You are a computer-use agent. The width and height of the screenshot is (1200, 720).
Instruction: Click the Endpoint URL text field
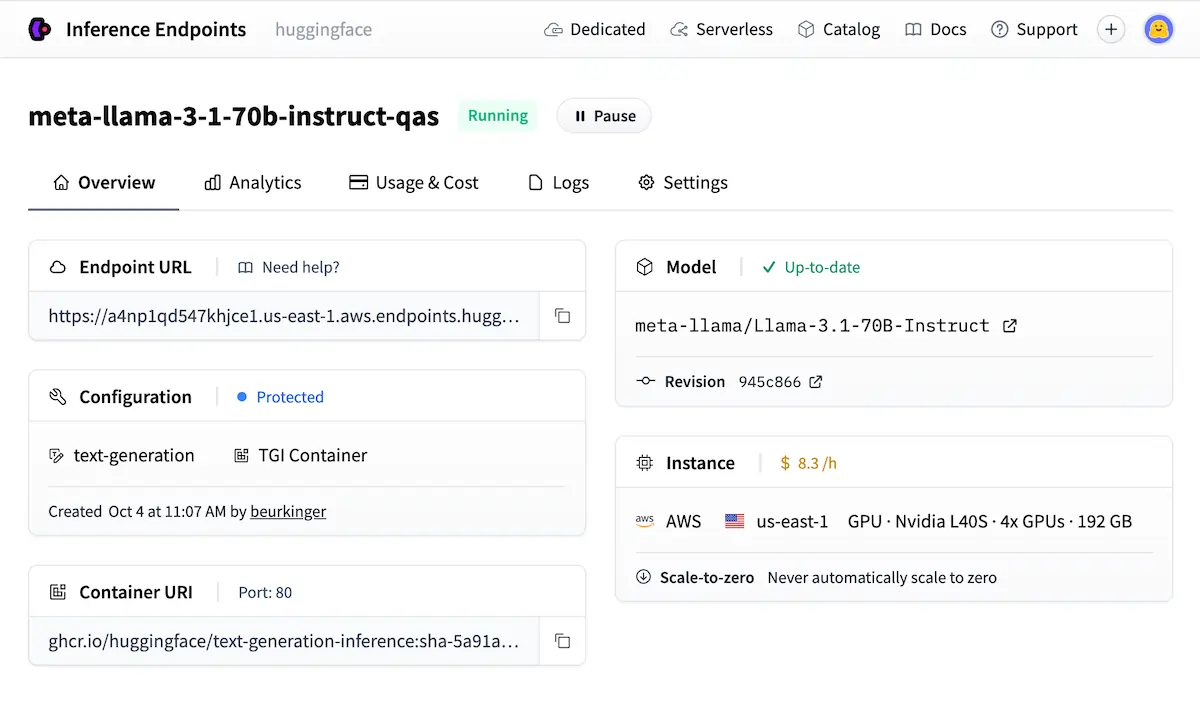(x=284, y=316)
